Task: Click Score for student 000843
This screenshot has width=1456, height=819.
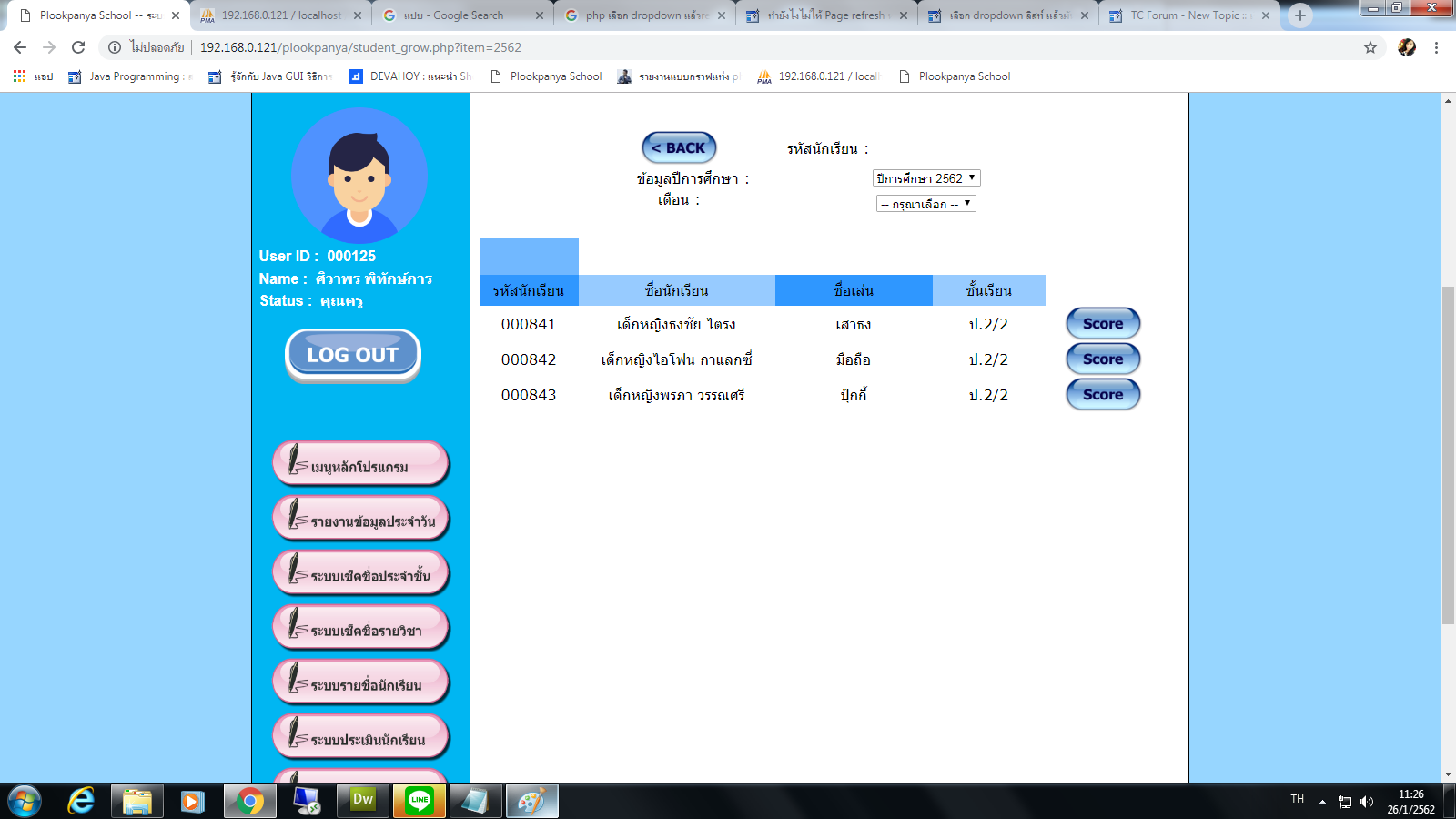Action: pos(1103,394)
